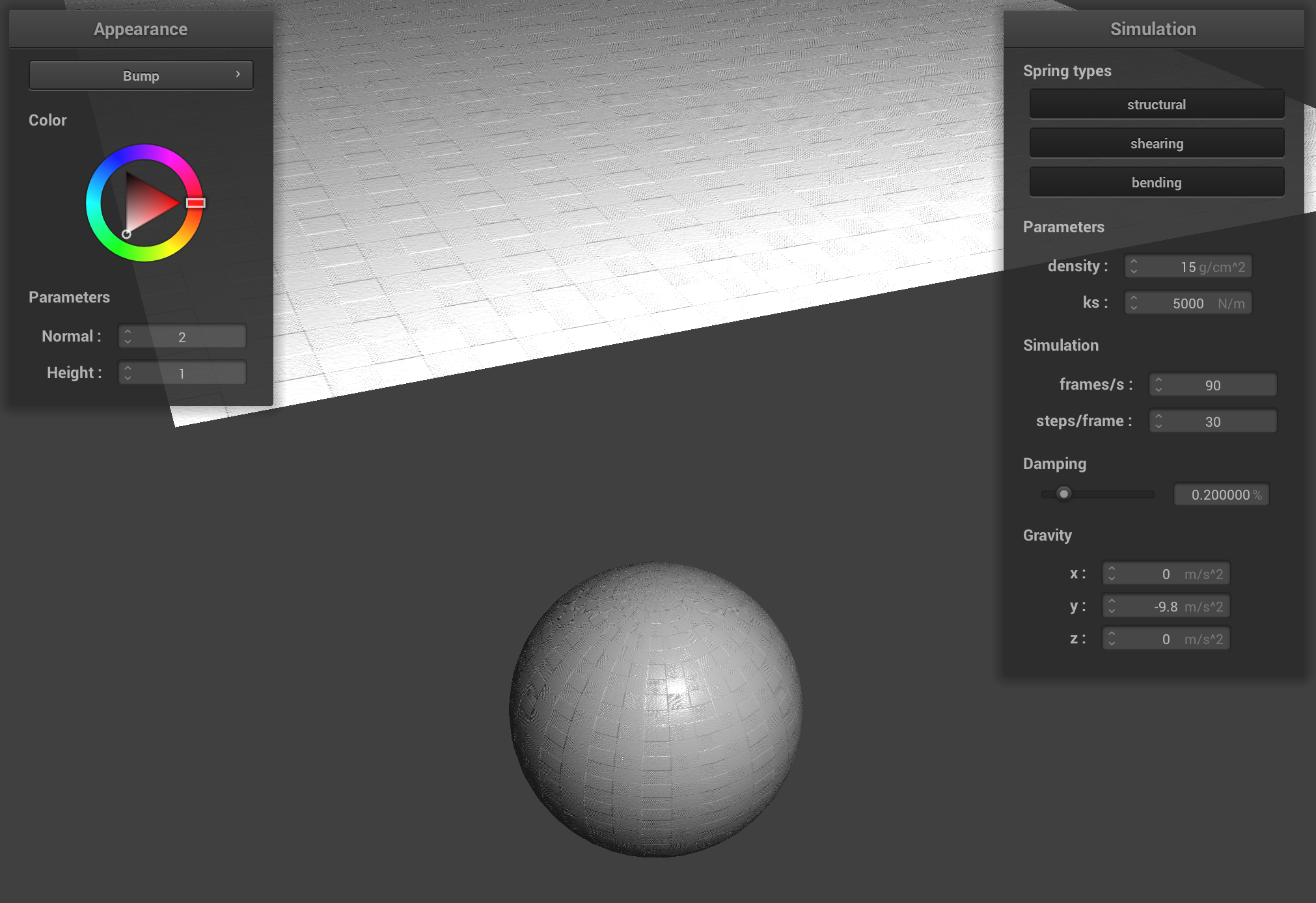Decrease gravity z with the down arrow
The height and width of the screenshot is (903, 1316).
1112,643
